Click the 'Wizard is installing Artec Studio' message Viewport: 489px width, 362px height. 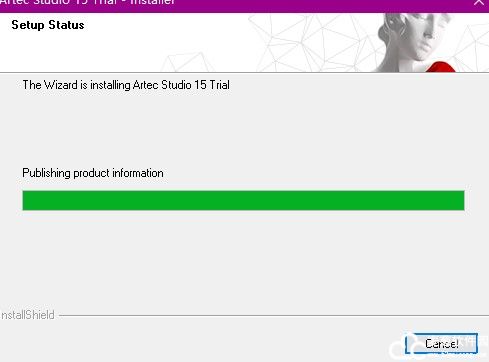pos(126,85)
